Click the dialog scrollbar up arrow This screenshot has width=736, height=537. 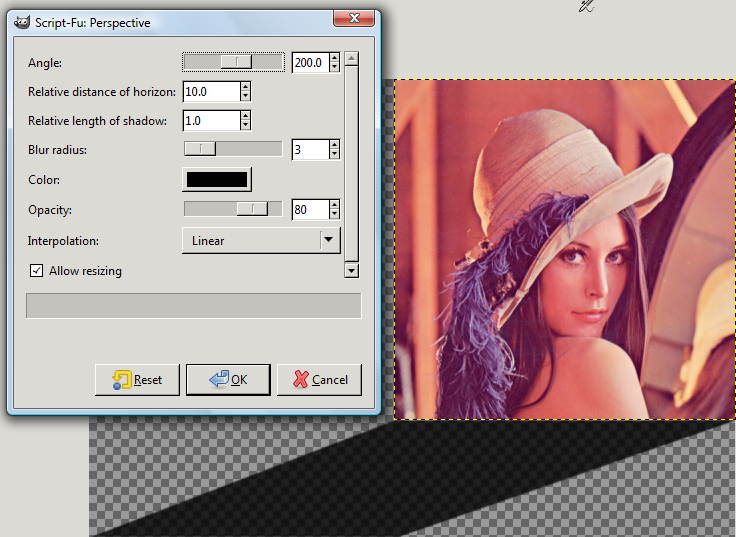pyautogui.click(x=352, y=59)
